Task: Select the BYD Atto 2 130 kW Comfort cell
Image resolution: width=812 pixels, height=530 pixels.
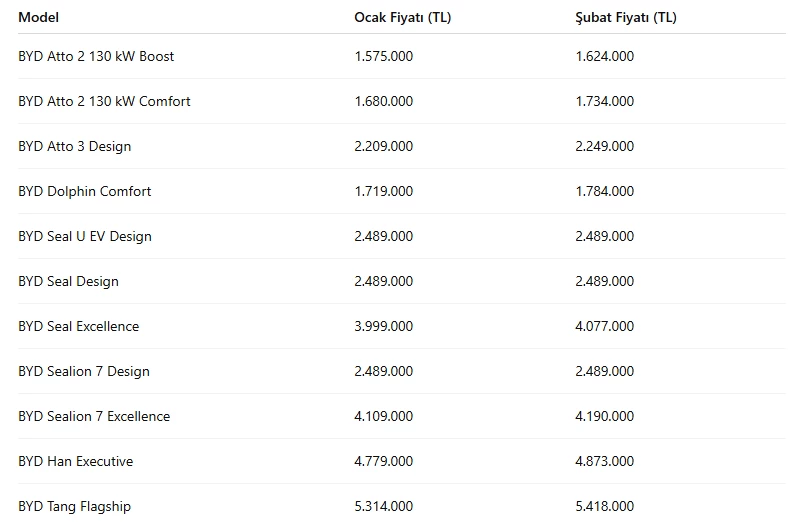Action: 104,101
